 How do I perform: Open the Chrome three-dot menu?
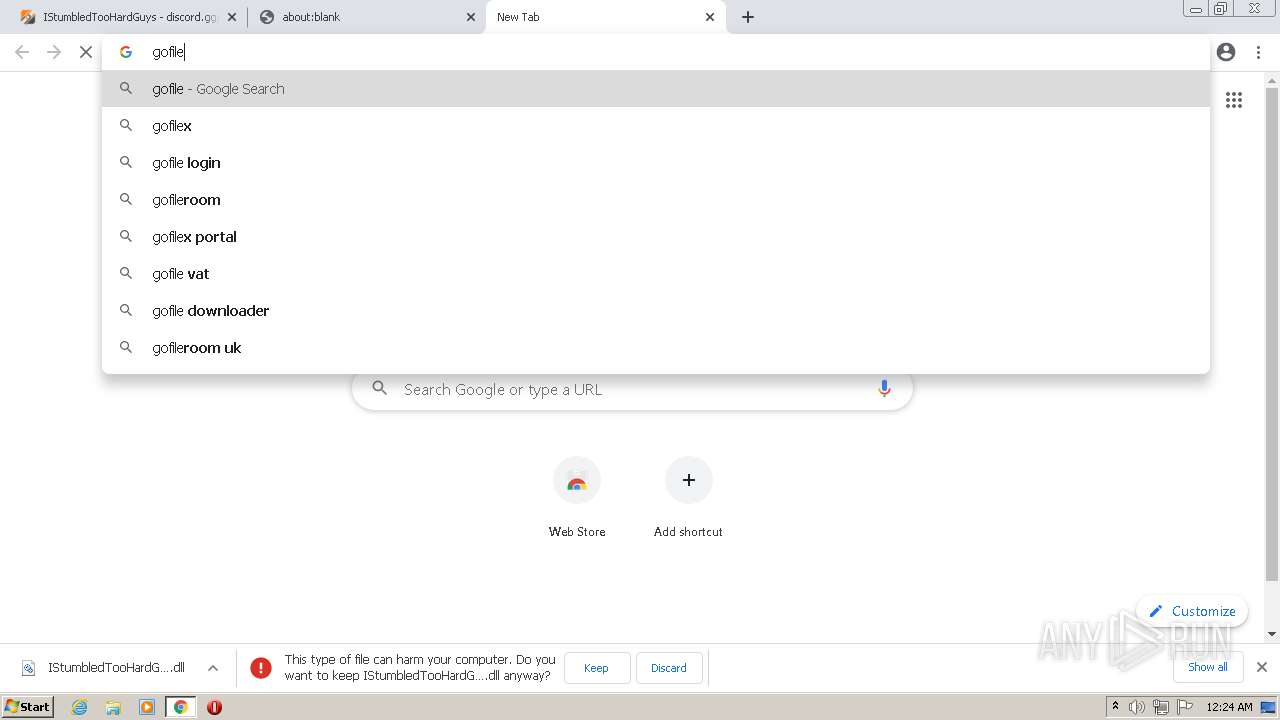pyautogui.click(x=1258, y=52)
